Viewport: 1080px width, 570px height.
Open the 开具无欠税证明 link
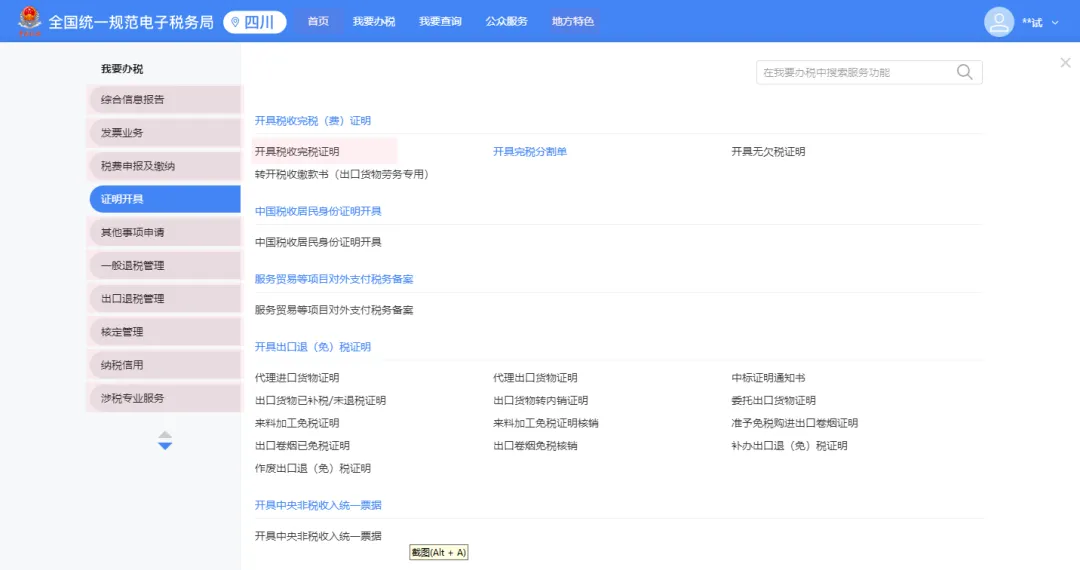768,151
